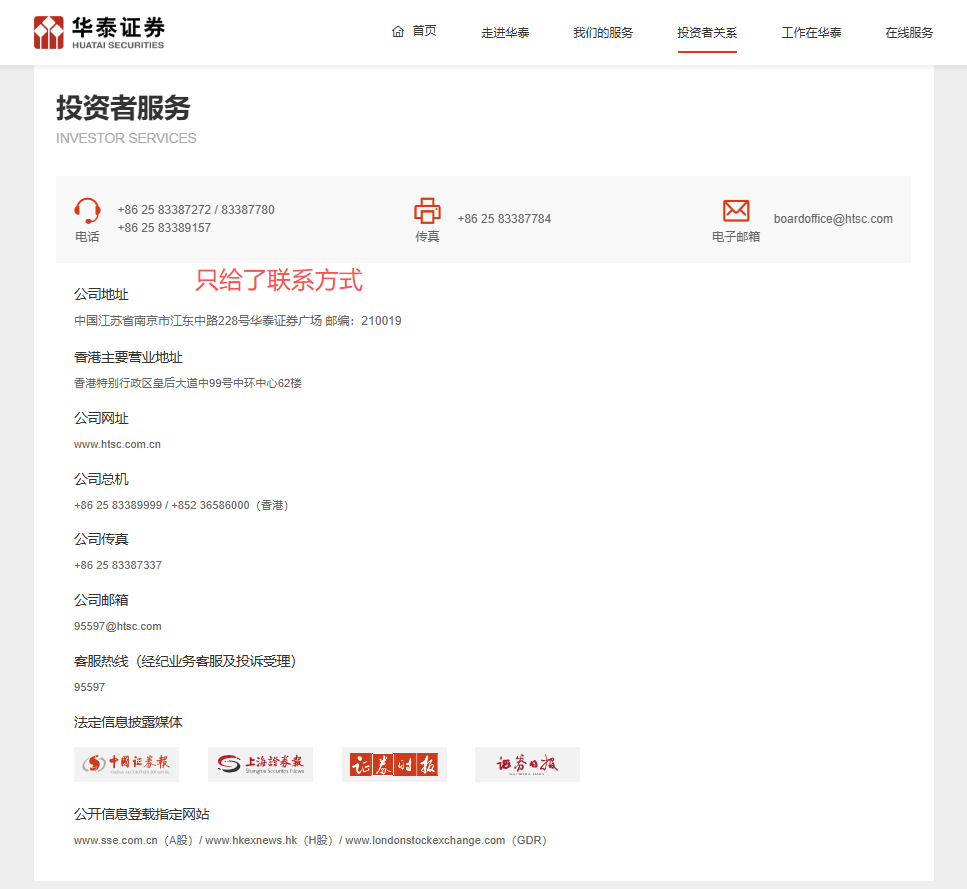The height and width of the screenshot is (889, 967).
Task: Open the 走进华泰 menu
Action: pyautogui.click(x=505, y=33)
